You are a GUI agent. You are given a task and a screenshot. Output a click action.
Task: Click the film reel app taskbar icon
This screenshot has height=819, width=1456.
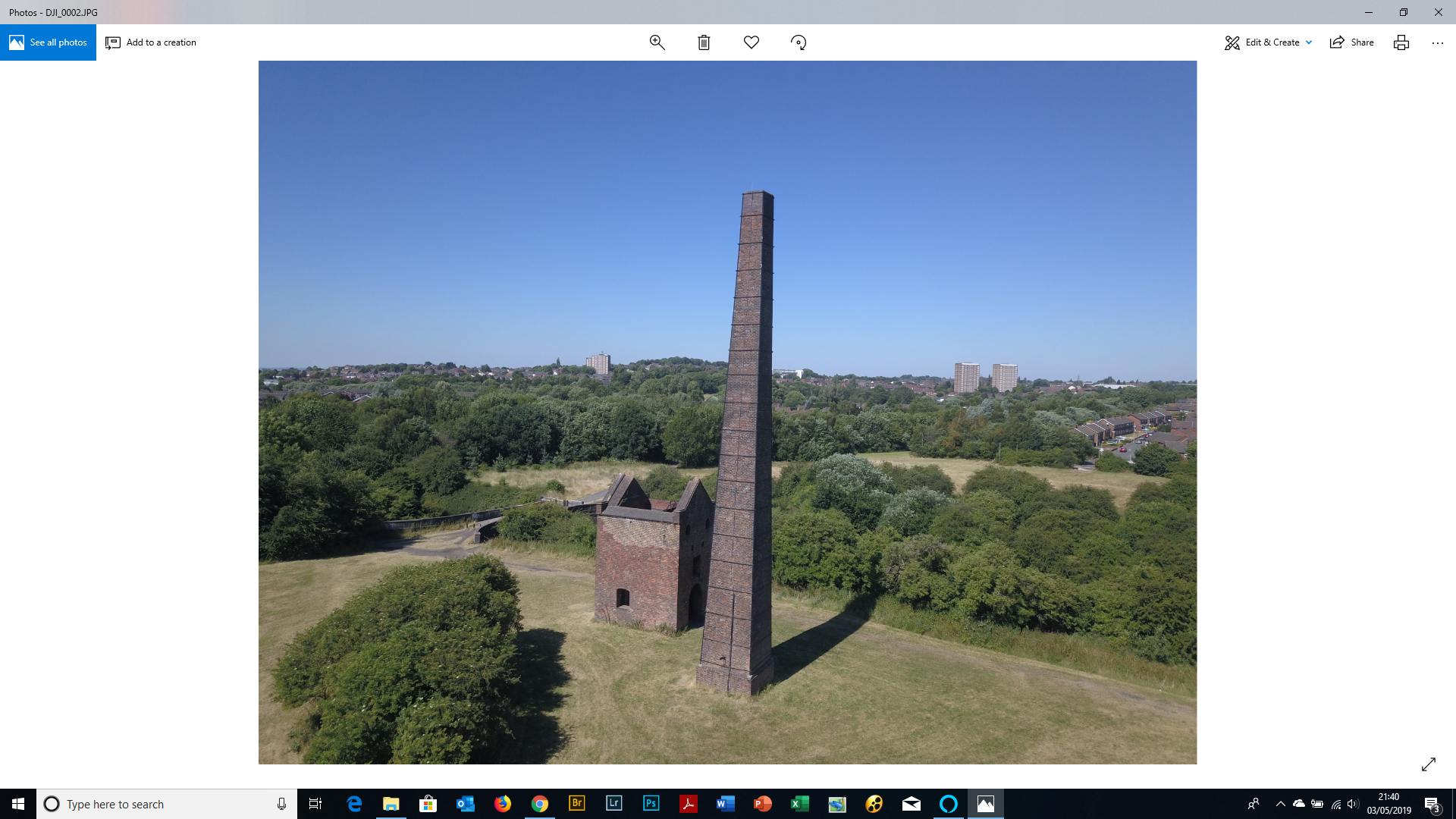(x=874, y=804)
